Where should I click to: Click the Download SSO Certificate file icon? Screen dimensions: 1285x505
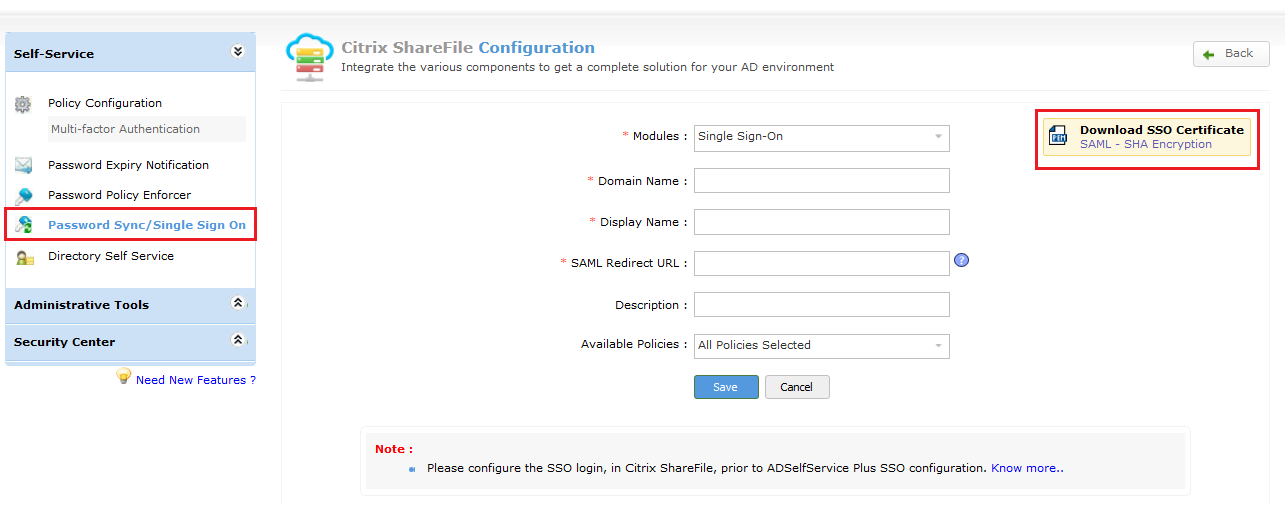click(x=1058, y=137)
